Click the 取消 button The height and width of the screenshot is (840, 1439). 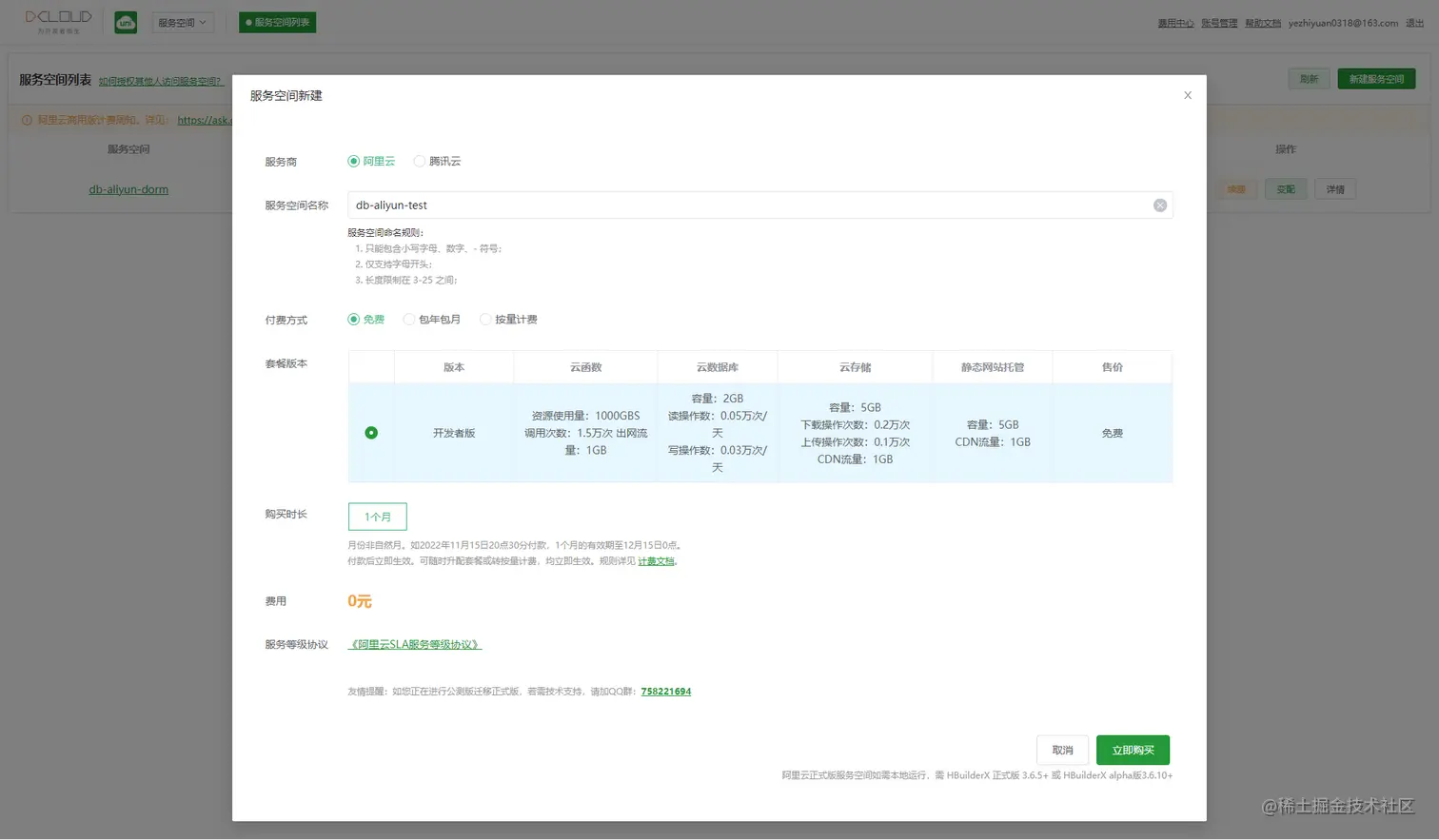pyautogui.click(x=1062, y=750)
